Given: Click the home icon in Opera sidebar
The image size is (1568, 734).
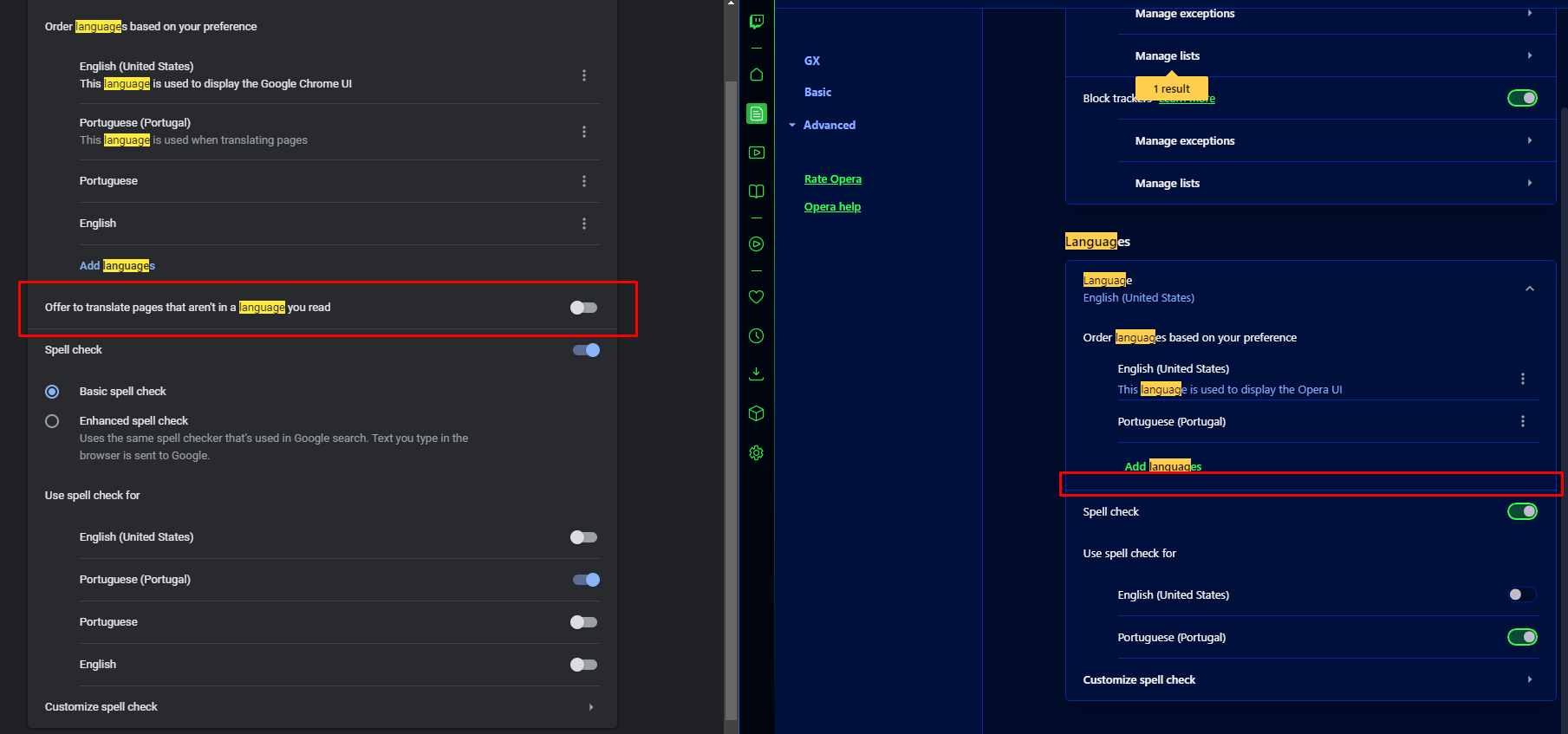Looking at the screenshot, I should coord(757,75).
